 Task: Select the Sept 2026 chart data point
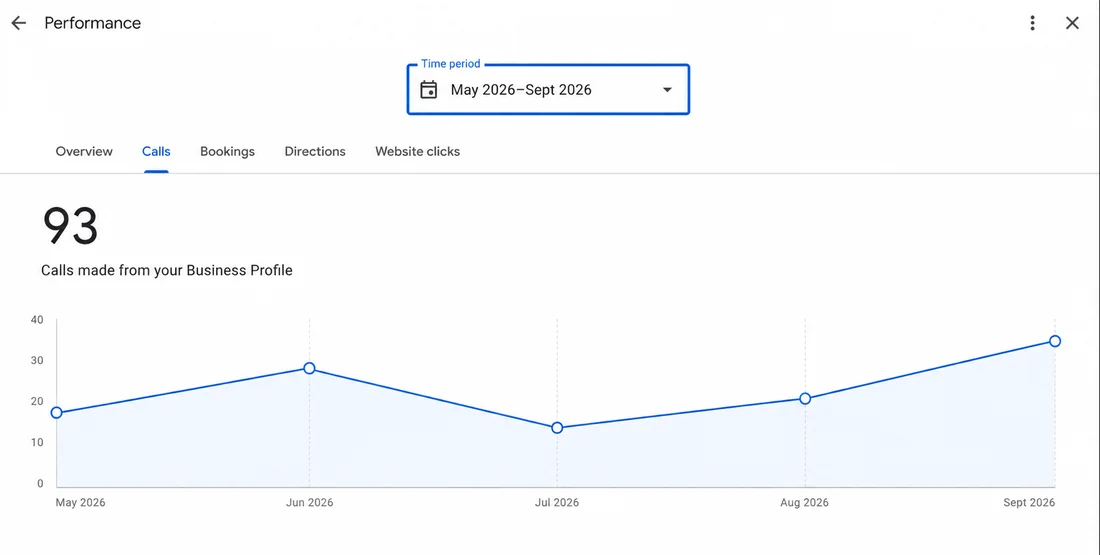pos(1055,341)
